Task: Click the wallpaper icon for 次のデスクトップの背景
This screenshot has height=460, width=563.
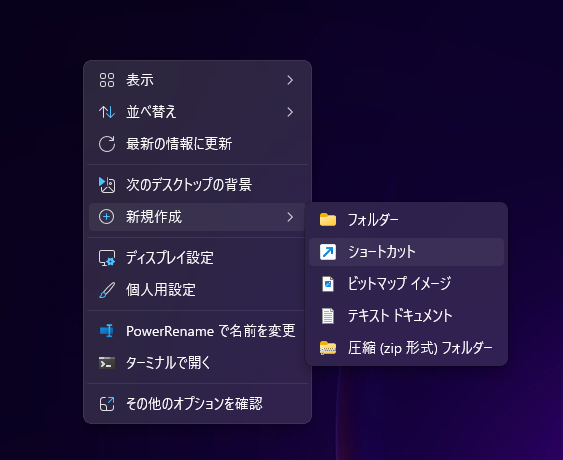Action: click(x=107, y=185)
